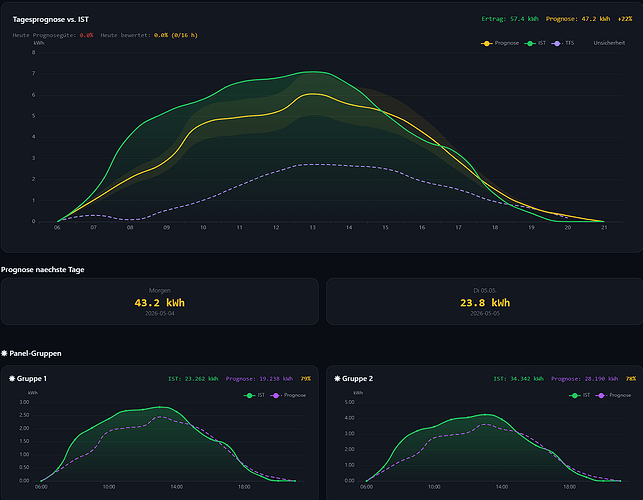Click the Prognose naechste Tage heading
Screen dimensions: 643x500
click(x=43, y=269)
